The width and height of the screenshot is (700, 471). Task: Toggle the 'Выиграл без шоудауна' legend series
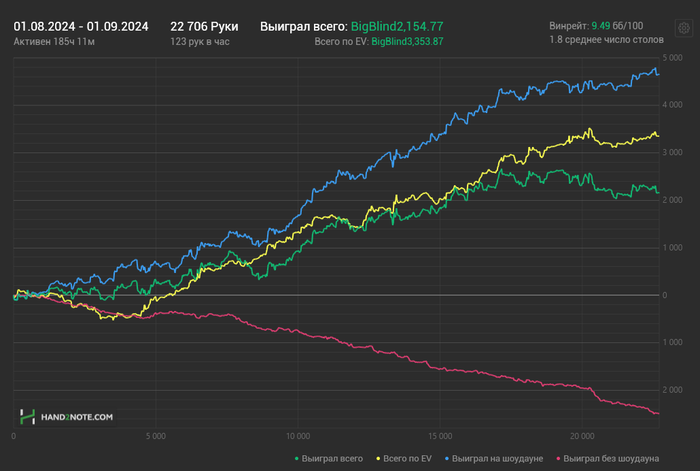point(608,458)
